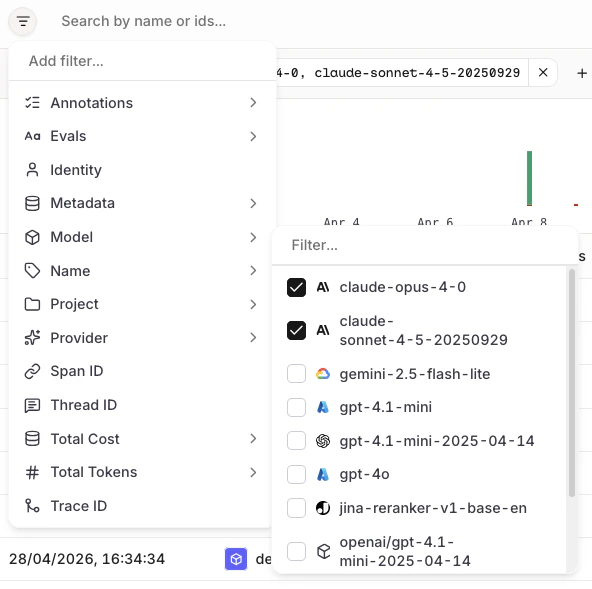Select the gemini-2.5-flash-lite model label
The image size is (592, 589).
tap(415, 374)
